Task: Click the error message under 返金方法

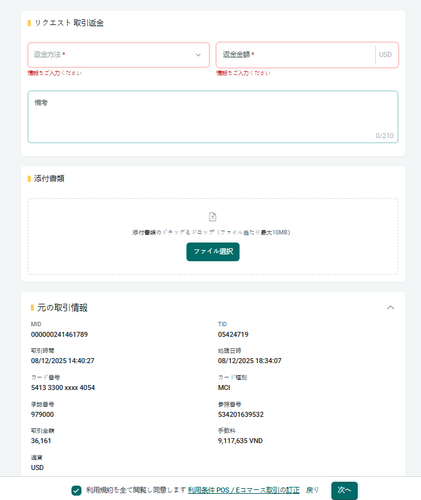Action: [55, 73]
